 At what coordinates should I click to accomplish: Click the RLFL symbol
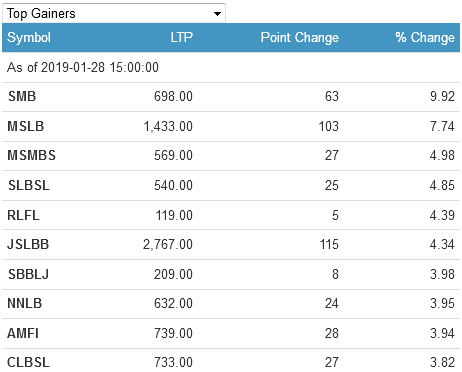coord(23,215)
